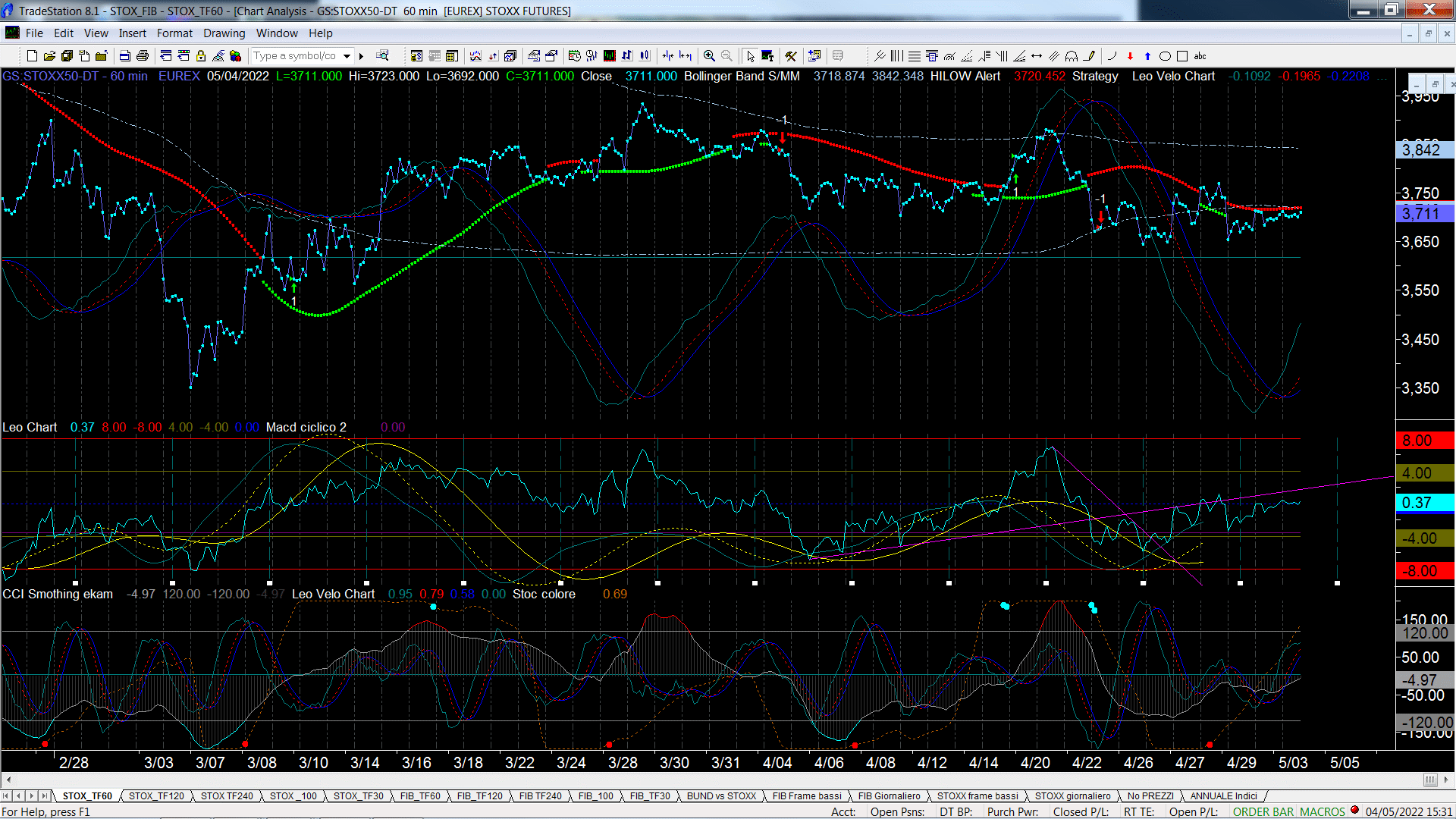Select the ellipse drawing tool
Image resolution: width=1456 pixels, height=819 pixels.
tap(1165, 55)
